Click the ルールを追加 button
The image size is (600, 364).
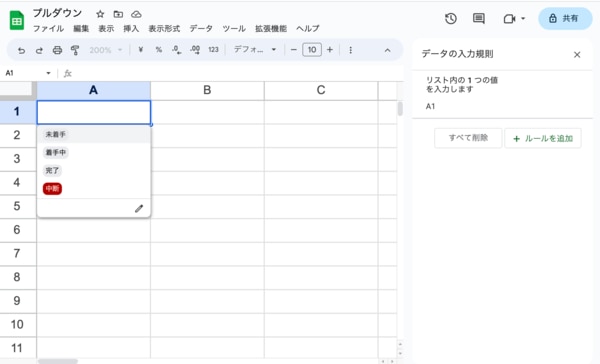[x=543, y=138]
